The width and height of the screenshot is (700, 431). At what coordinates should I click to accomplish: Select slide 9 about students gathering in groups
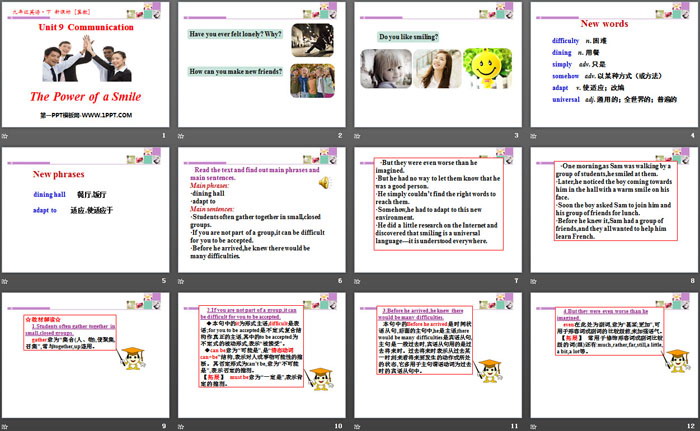pos(88,357)
